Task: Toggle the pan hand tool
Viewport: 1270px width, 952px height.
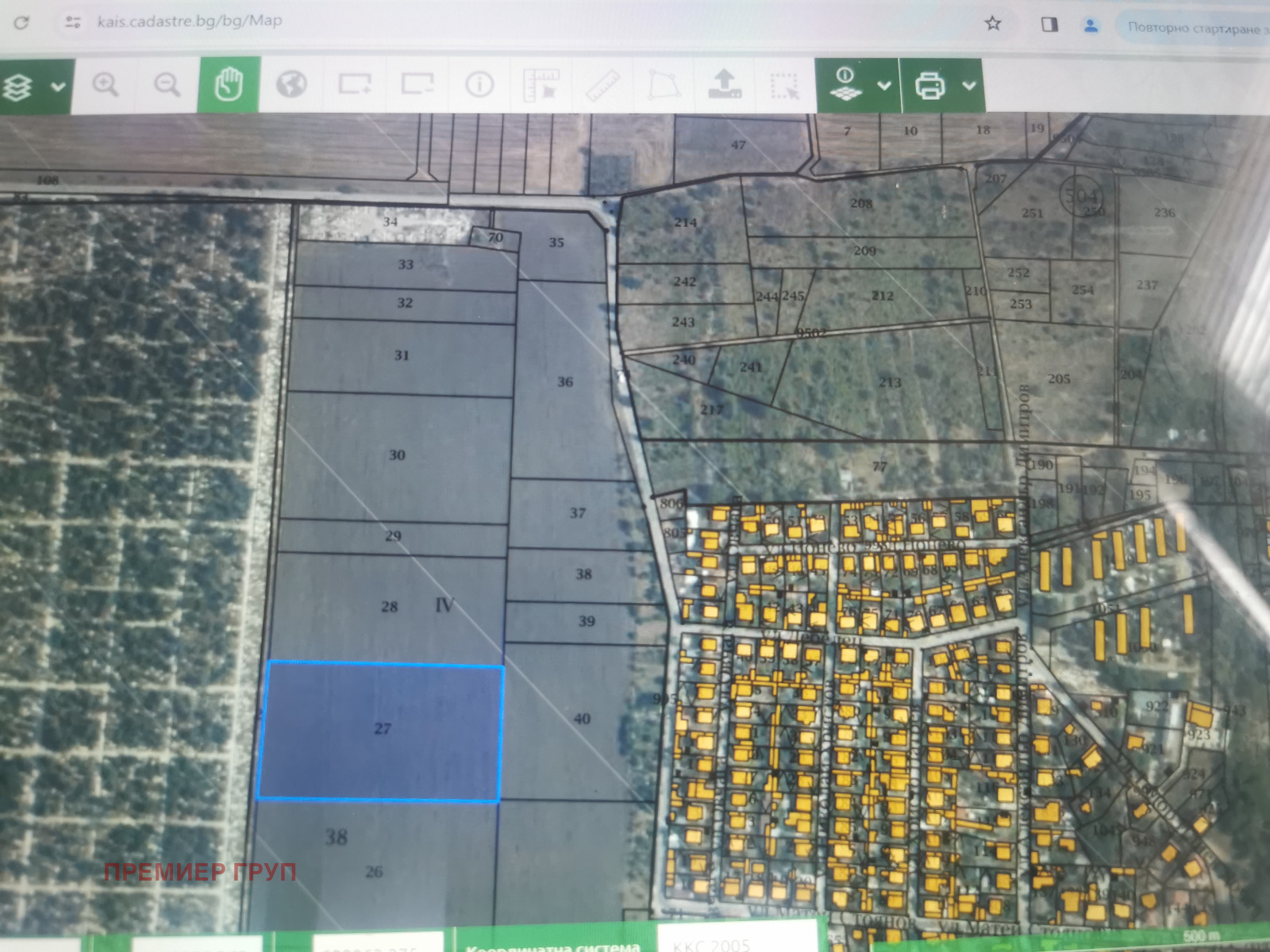Action: (x=229, y=84)
